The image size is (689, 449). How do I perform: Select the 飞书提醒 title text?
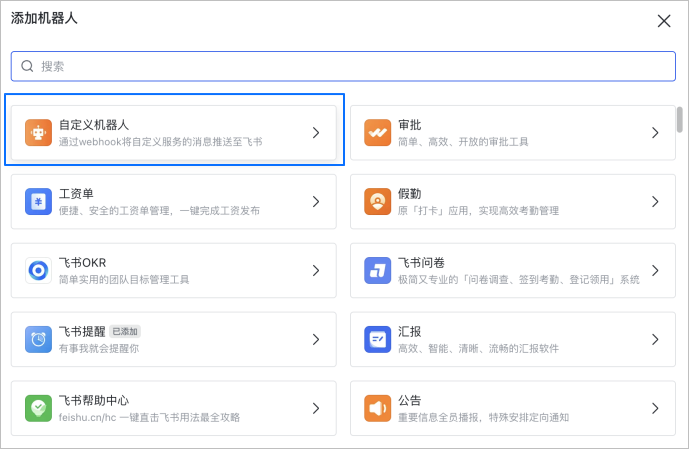(82, 332)
